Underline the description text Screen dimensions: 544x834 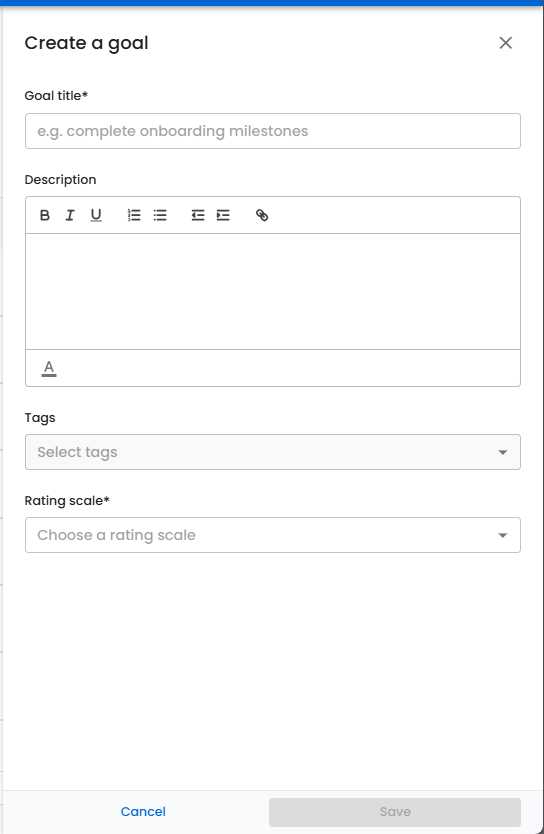[x=96, y=215]
